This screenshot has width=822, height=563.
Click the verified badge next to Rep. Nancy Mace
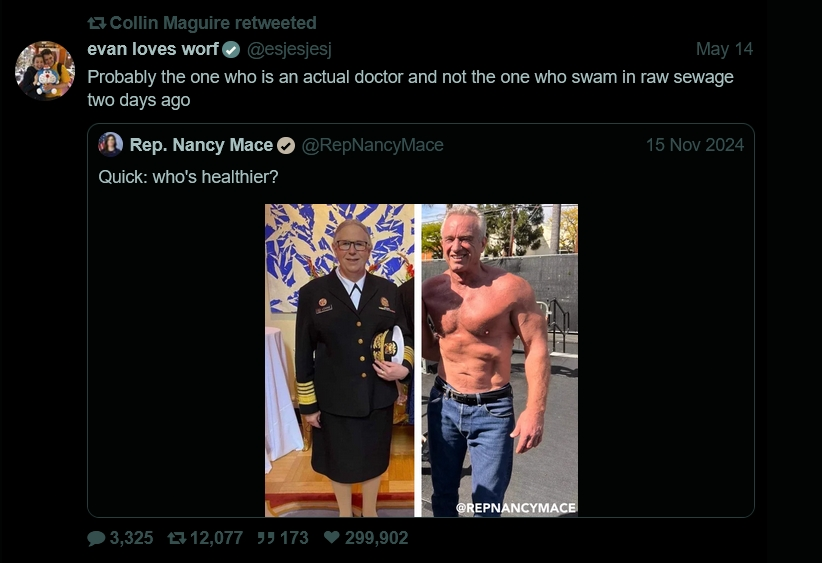coord(286,145)
